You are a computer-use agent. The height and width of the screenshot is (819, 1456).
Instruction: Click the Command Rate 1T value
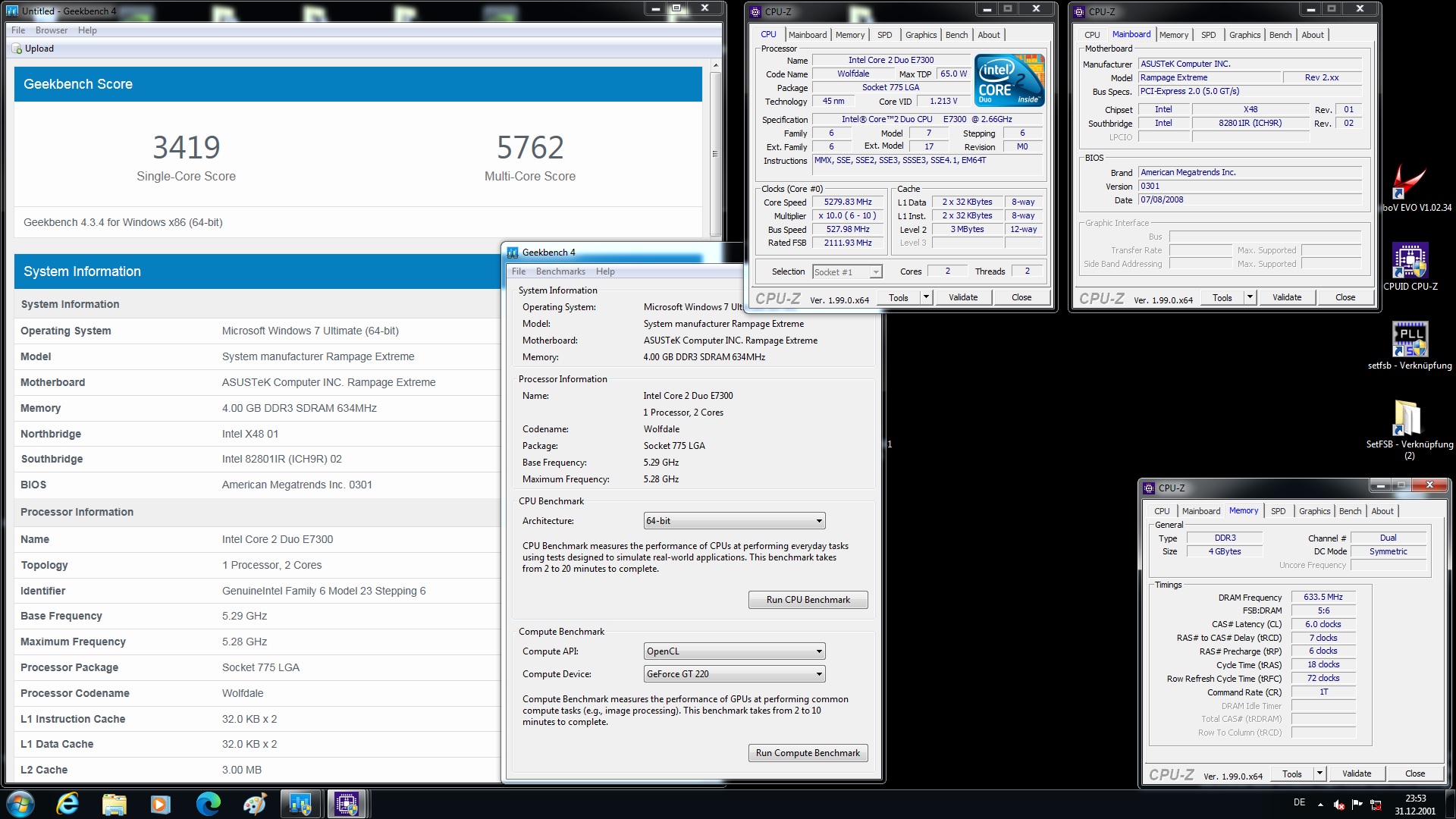tap(1323, 692)
